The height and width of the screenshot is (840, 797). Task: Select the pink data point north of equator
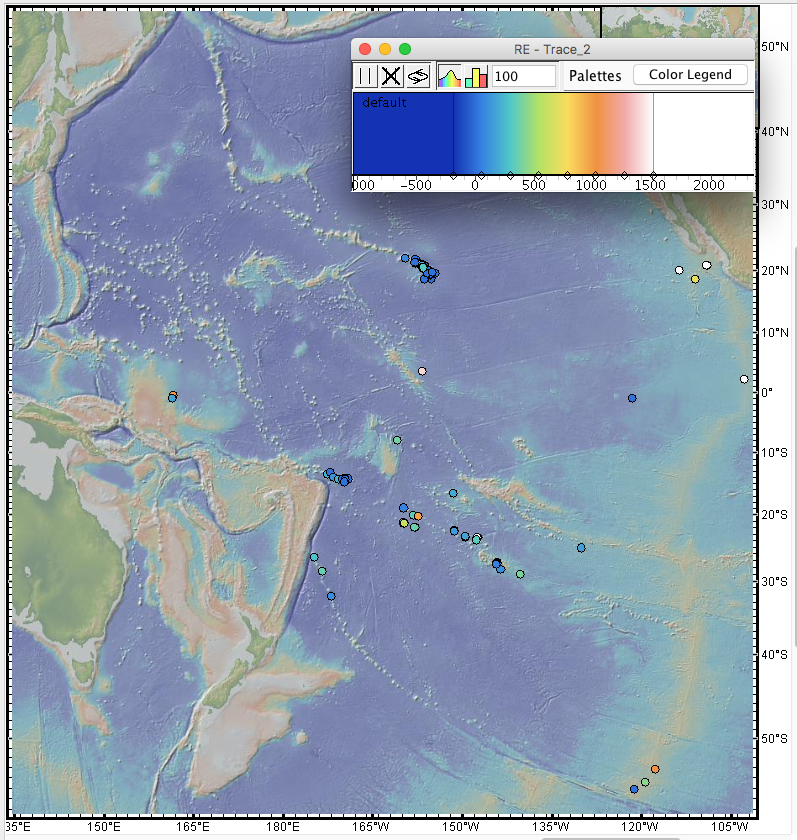click(x=422, y=371)
